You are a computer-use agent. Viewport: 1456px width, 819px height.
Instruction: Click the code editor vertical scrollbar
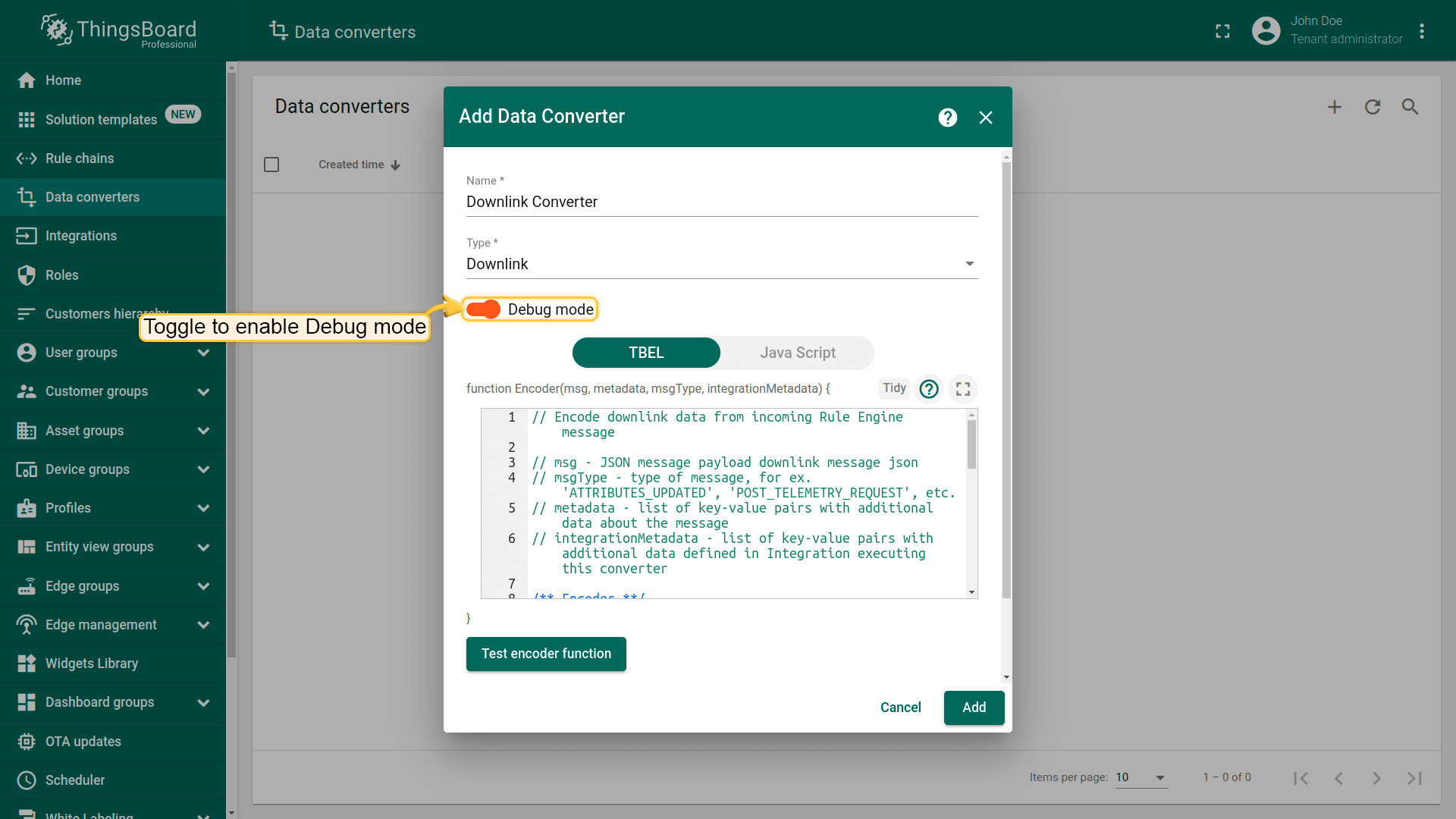point(971,444)
